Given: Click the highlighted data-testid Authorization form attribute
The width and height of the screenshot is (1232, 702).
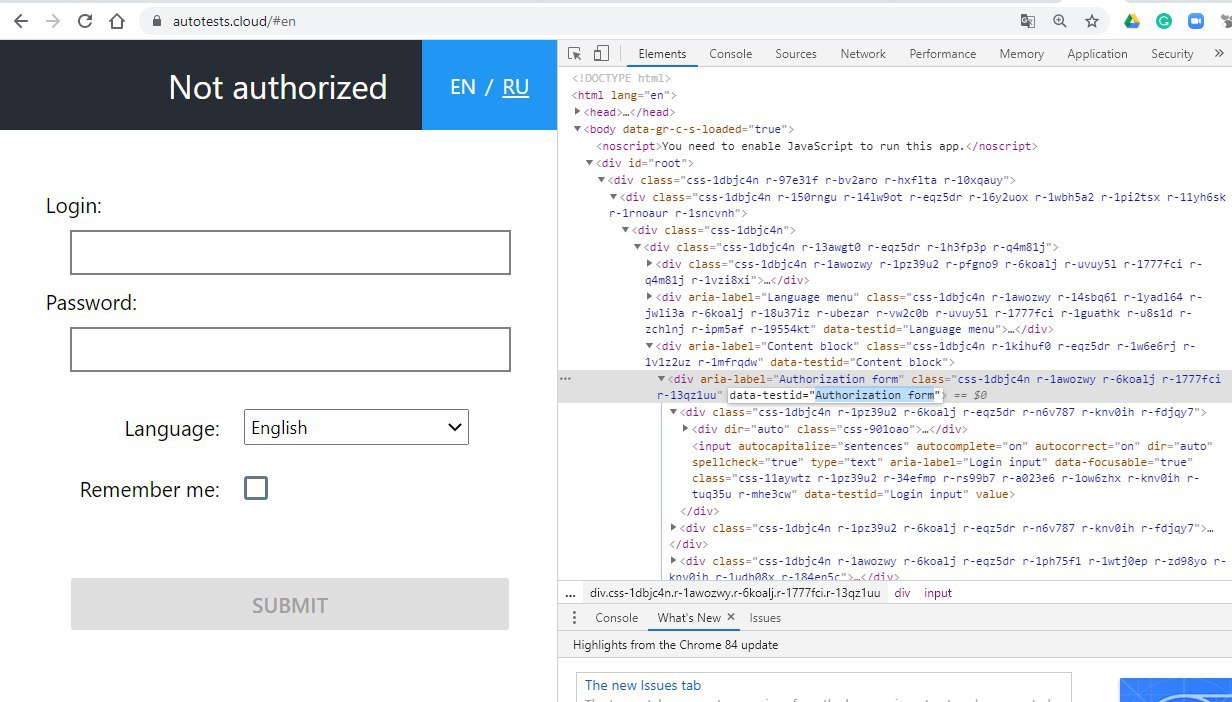Looking at the screenshot, I should pyautogui.click(x=835, y=395).
